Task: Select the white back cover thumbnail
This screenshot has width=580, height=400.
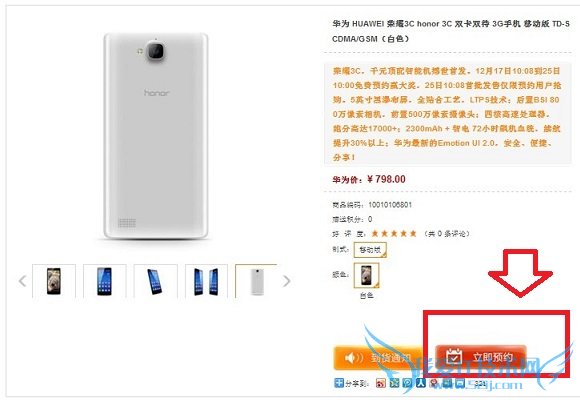Action: [x=256, y=281]
